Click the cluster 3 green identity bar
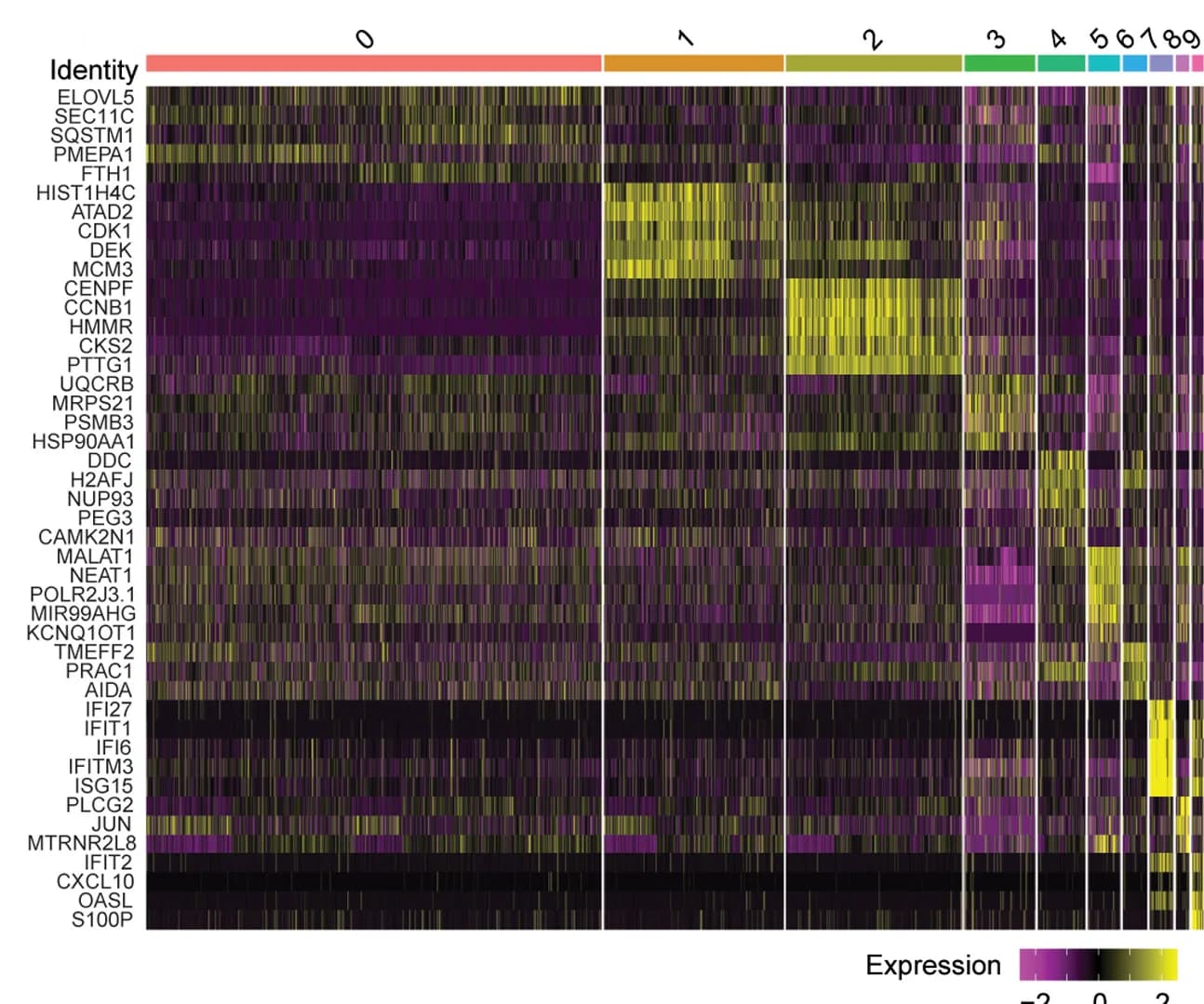 coord(999,63)
